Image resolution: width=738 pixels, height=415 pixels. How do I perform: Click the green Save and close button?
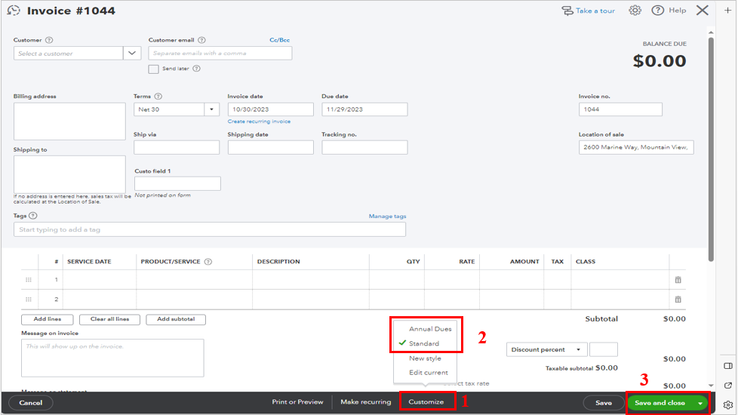[660, 403]
